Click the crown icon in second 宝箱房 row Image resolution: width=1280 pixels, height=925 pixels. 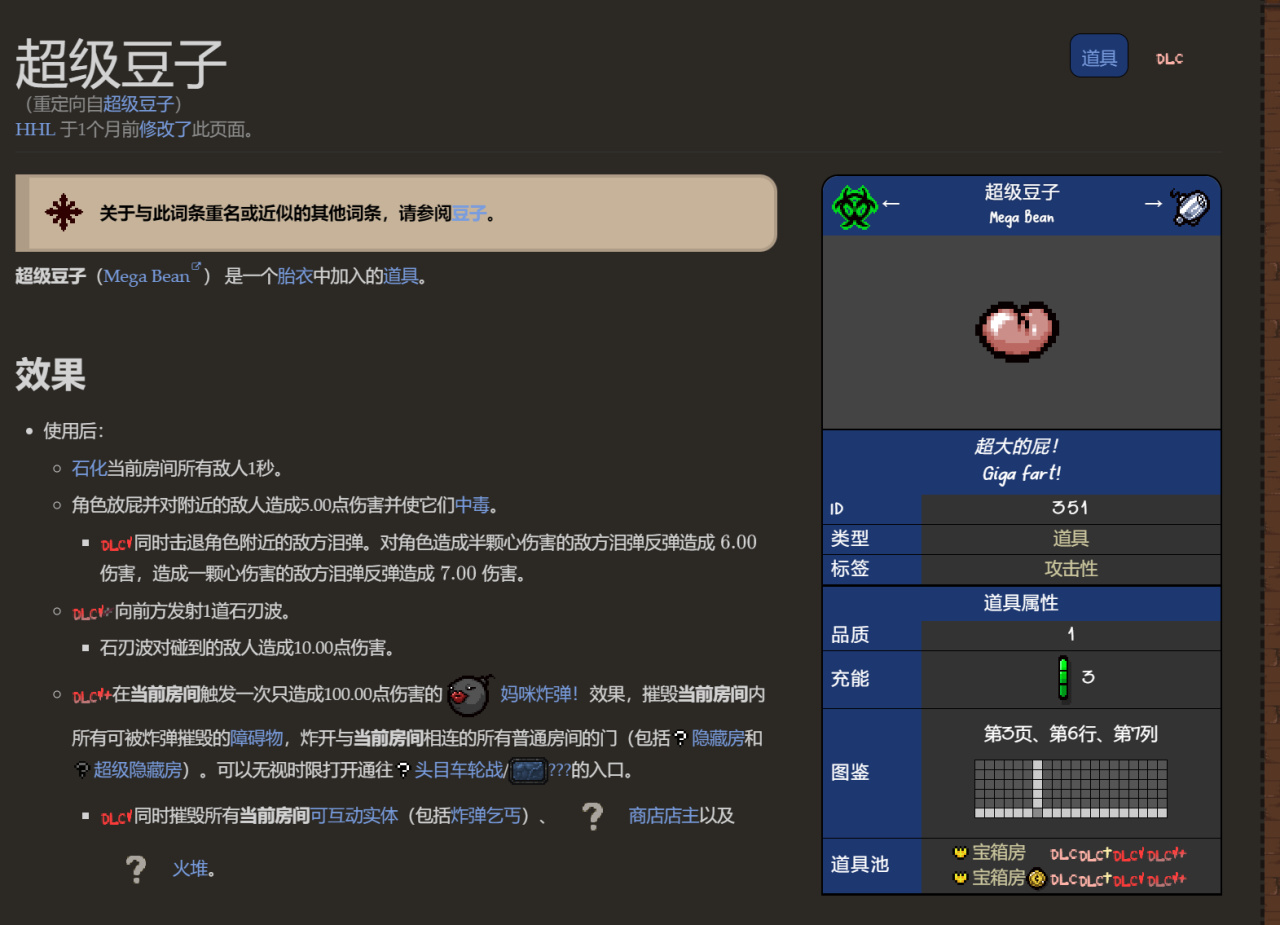960,878
